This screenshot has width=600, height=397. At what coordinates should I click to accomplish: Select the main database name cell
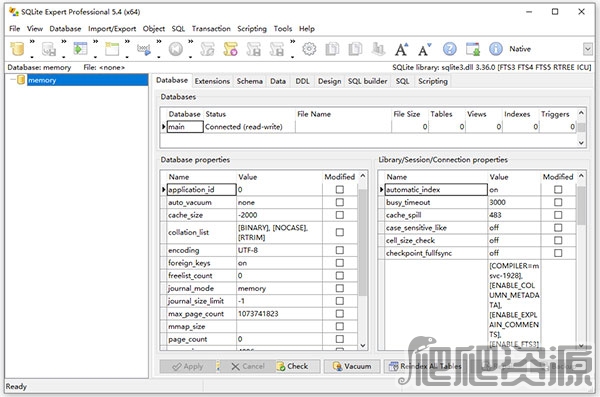pos(185,127)
